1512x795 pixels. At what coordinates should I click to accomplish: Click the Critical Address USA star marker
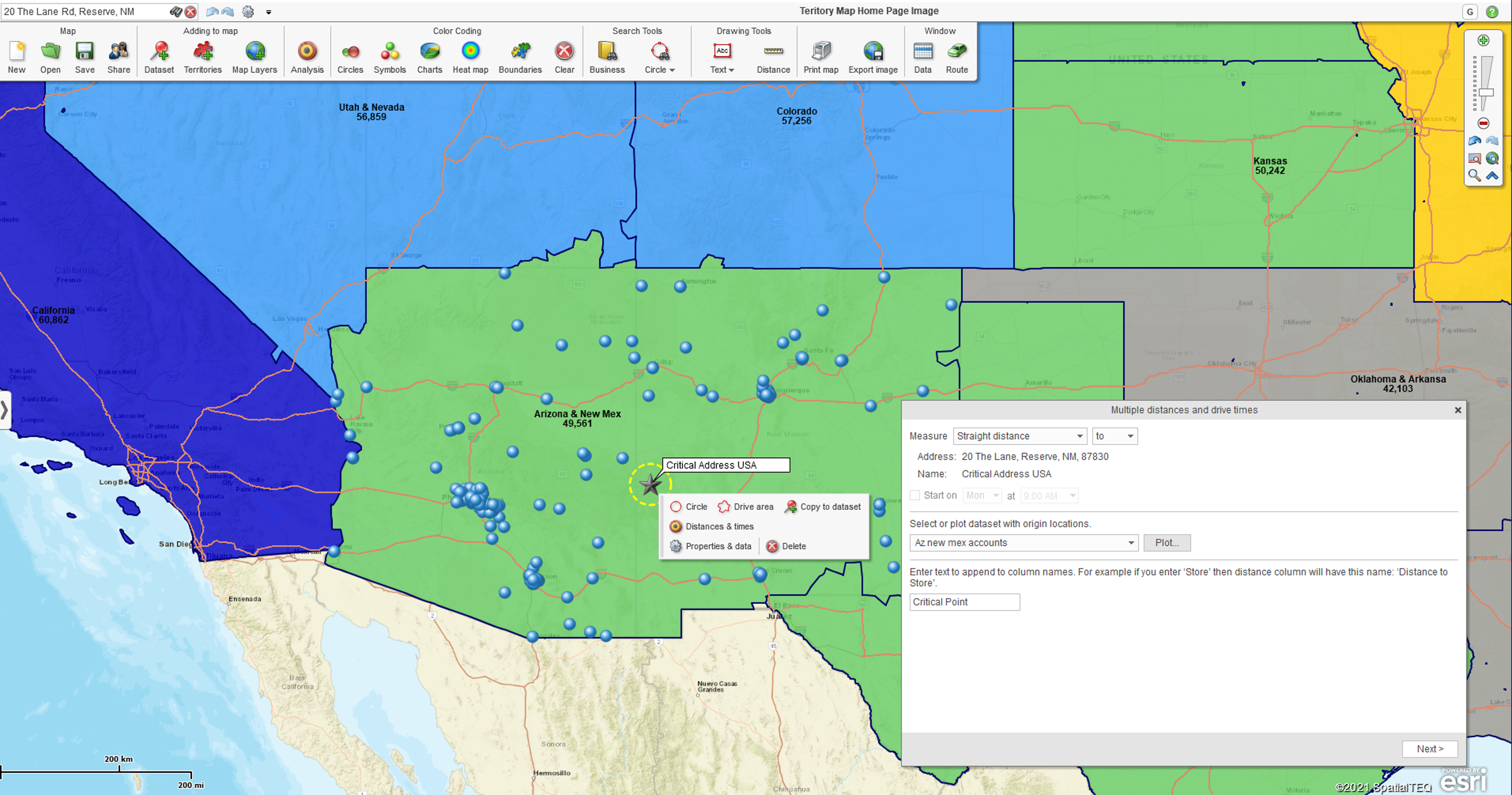(650, 485)
